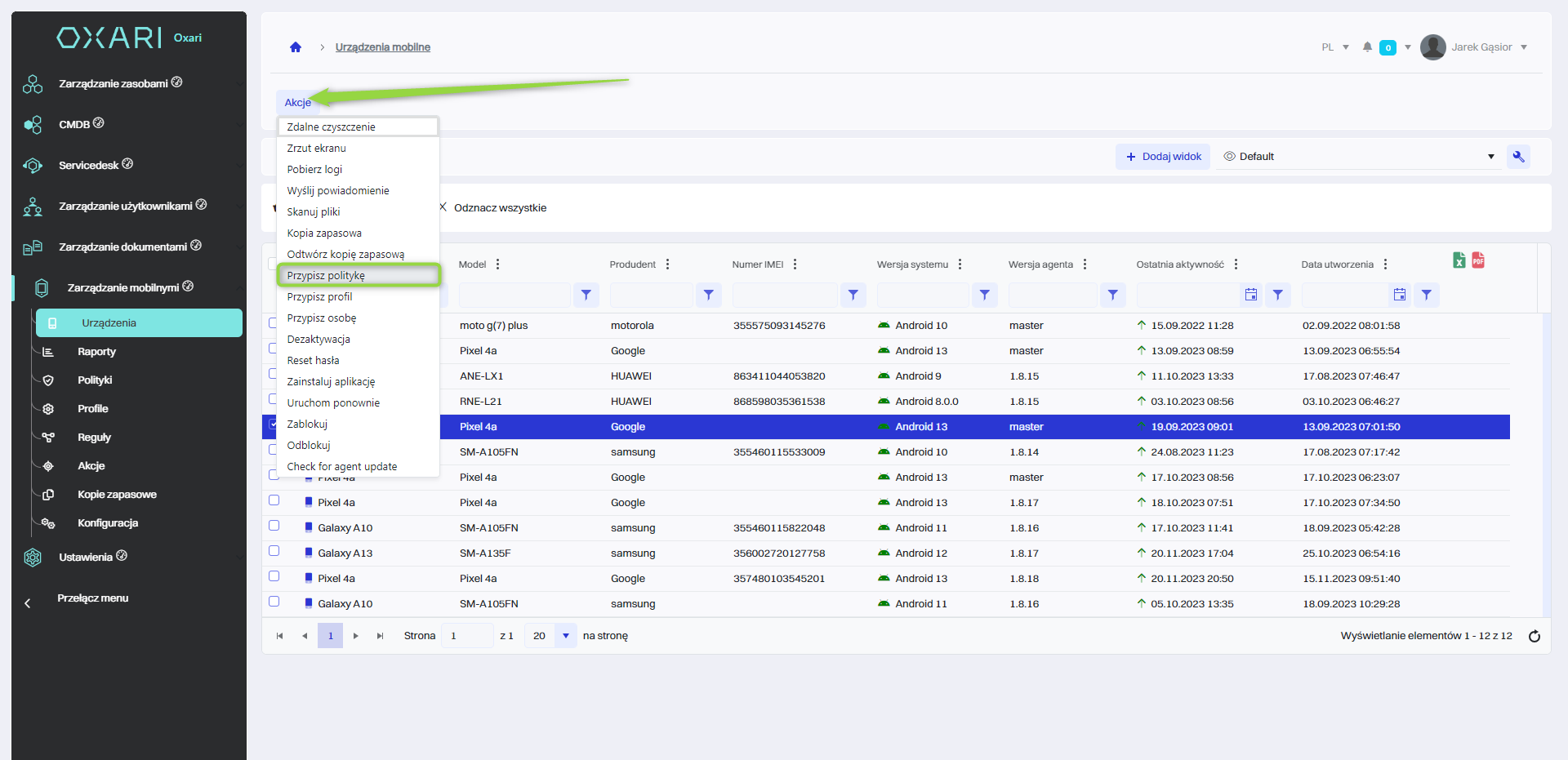Export table to PDF icon
This screenshot has height=760, width=1568.
coord(1478,260)
